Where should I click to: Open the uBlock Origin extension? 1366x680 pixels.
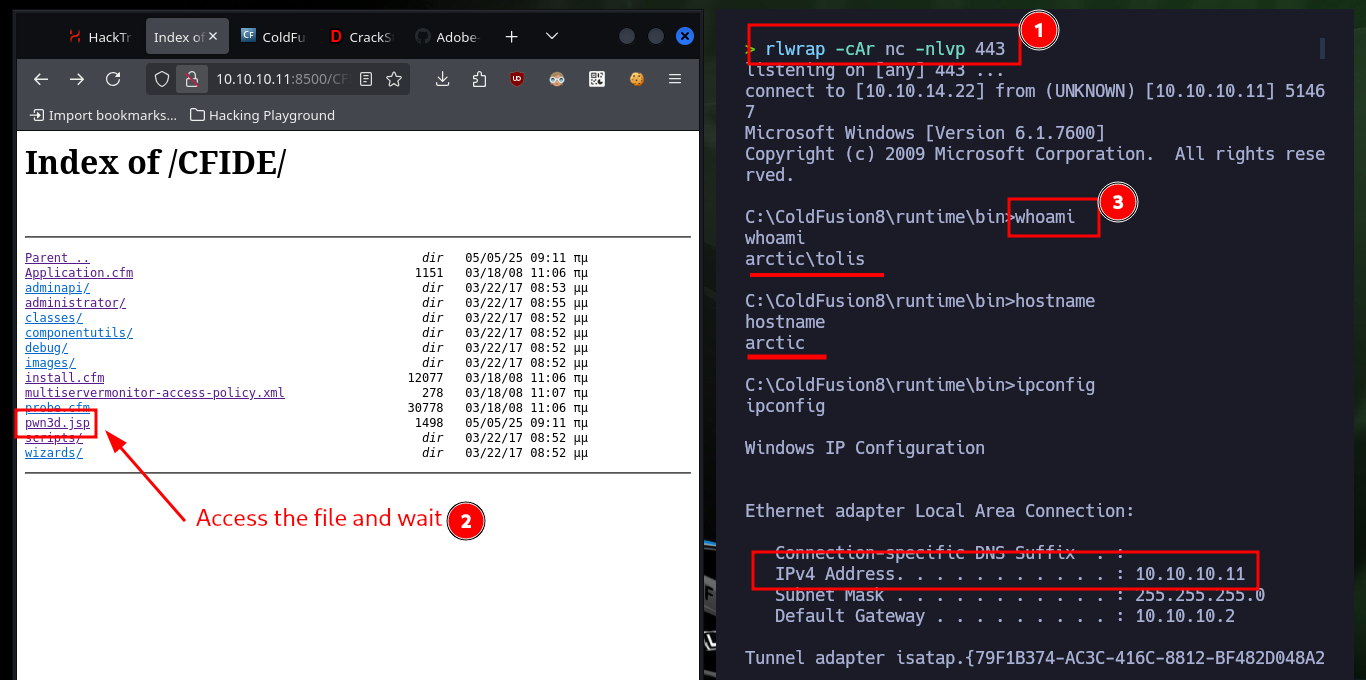coord(517,79)
